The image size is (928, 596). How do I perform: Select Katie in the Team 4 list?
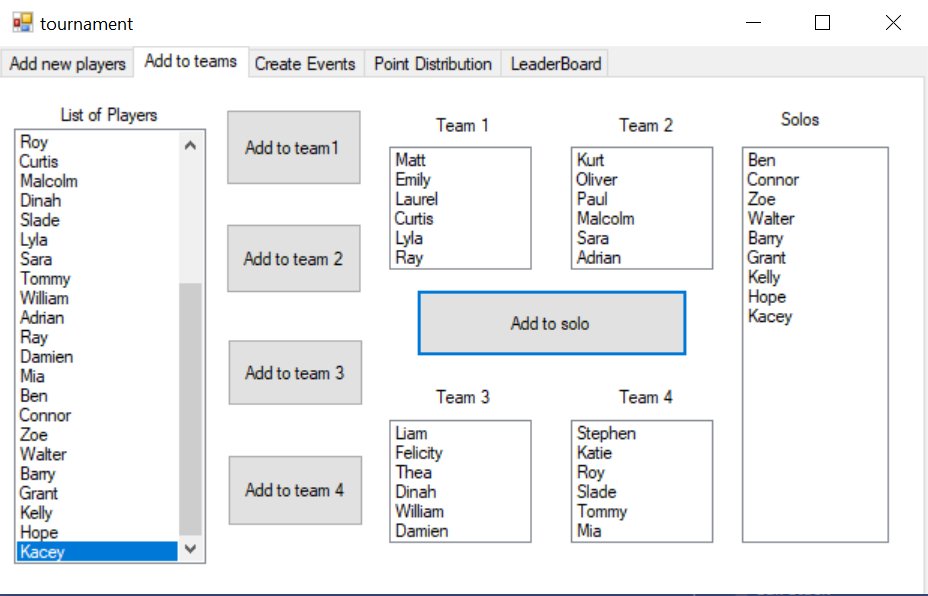pos(642,453)
